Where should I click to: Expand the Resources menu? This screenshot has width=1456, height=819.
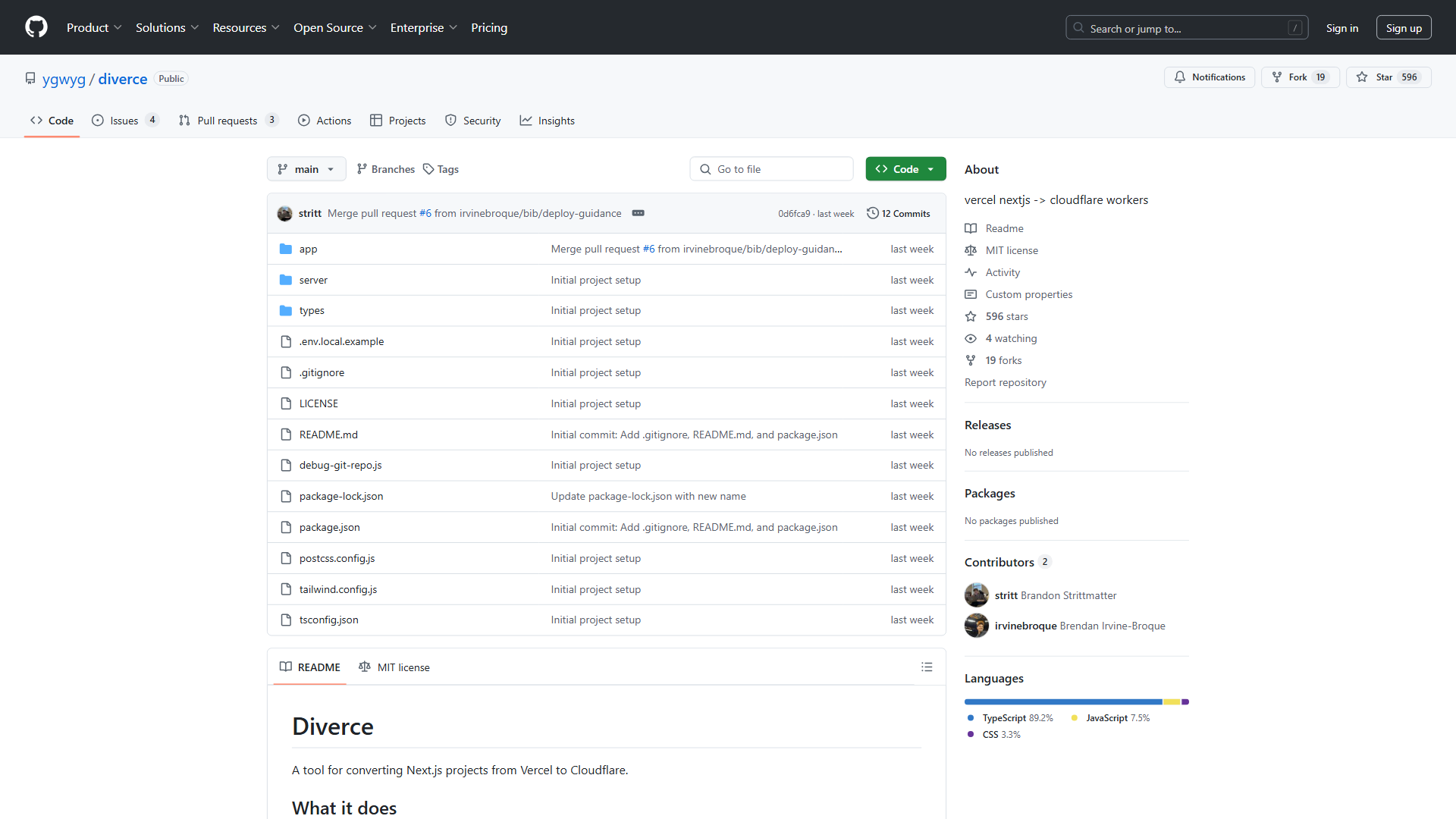click(246, 27)
